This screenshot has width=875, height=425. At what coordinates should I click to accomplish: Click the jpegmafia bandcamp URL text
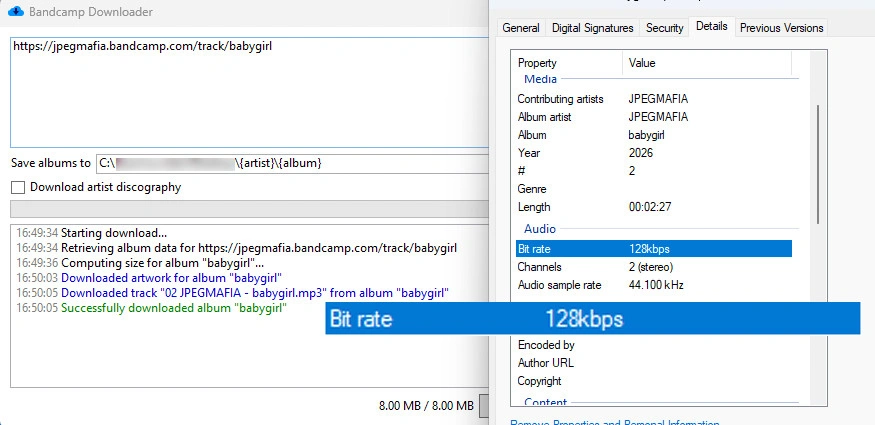[142, 47]
